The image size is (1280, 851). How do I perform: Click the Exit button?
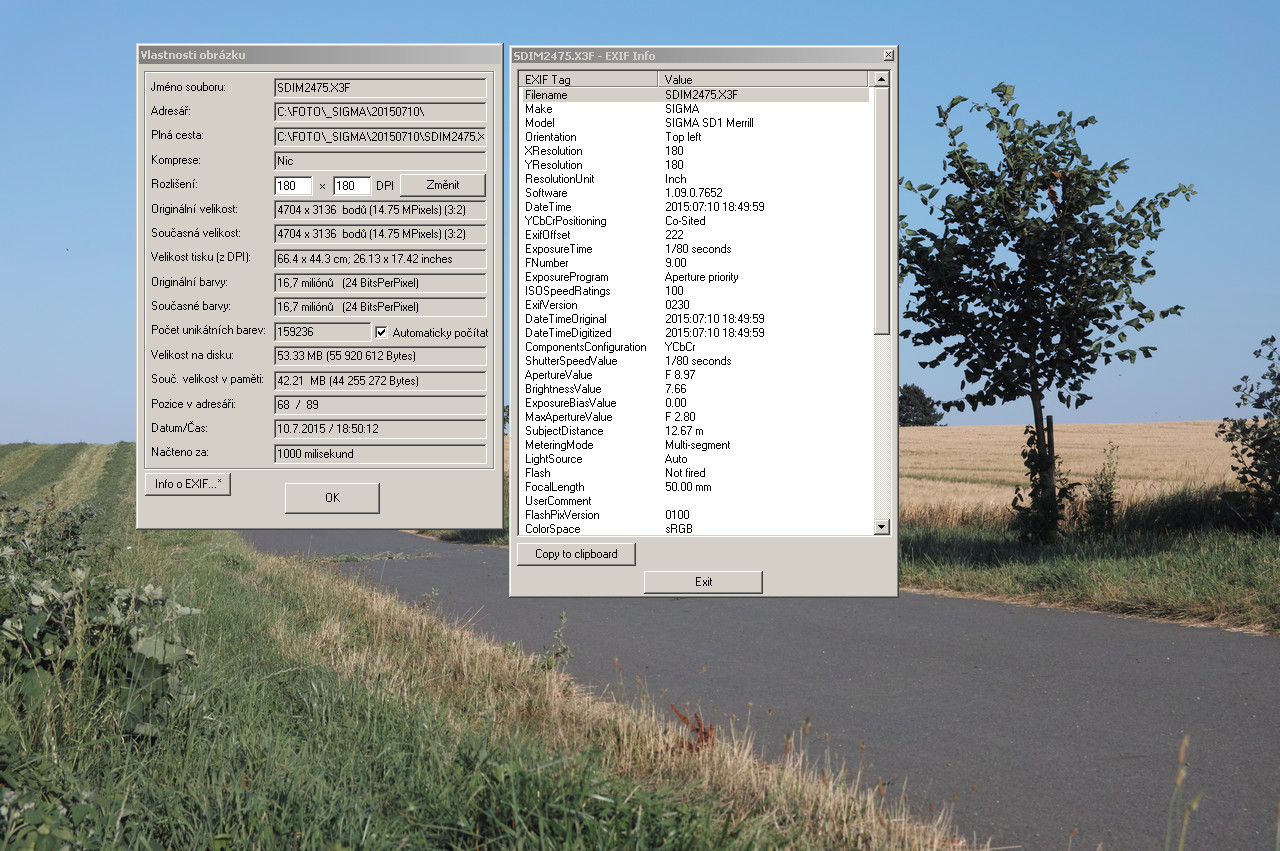click(x=703, y=582)
